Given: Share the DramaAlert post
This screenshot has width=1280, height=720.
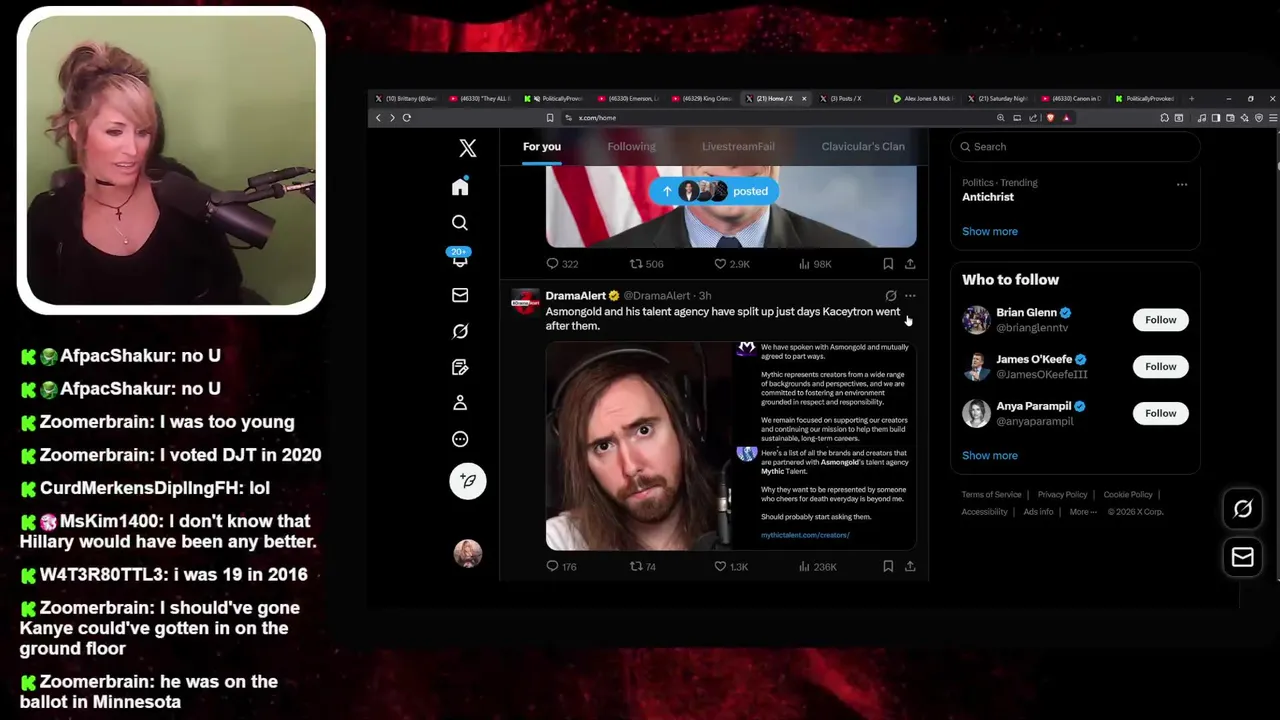Looking at the screenshot, I should point(910,566).
